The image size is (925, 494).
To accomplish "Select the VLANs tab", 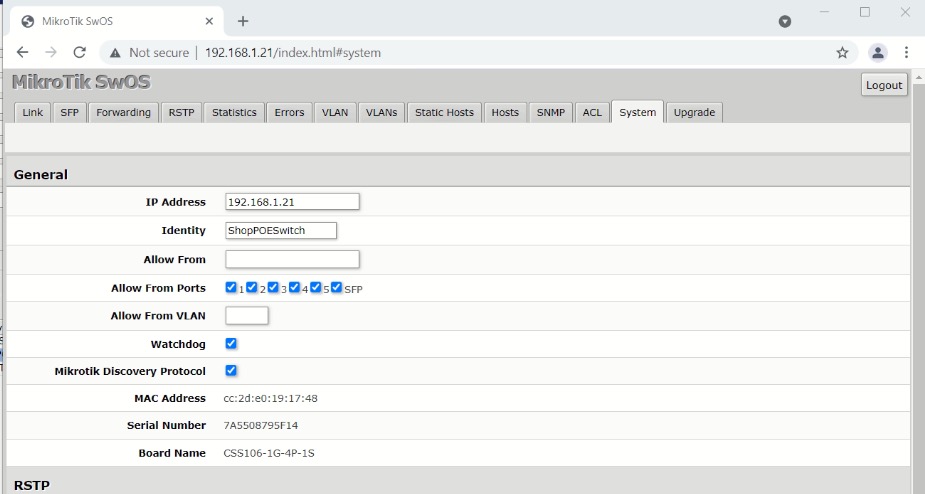I will (381, 112).
